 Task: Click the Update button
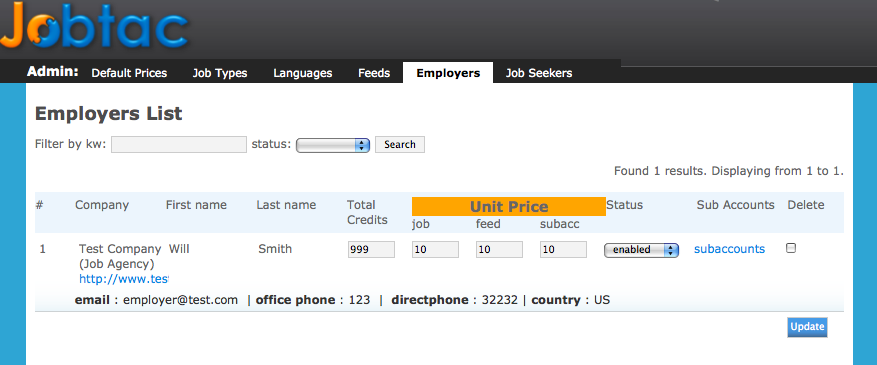coord(807,327)
